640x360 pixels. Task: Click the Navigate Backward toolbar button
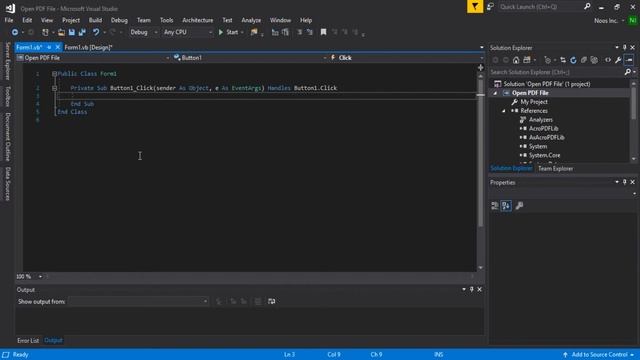(15, 32)
